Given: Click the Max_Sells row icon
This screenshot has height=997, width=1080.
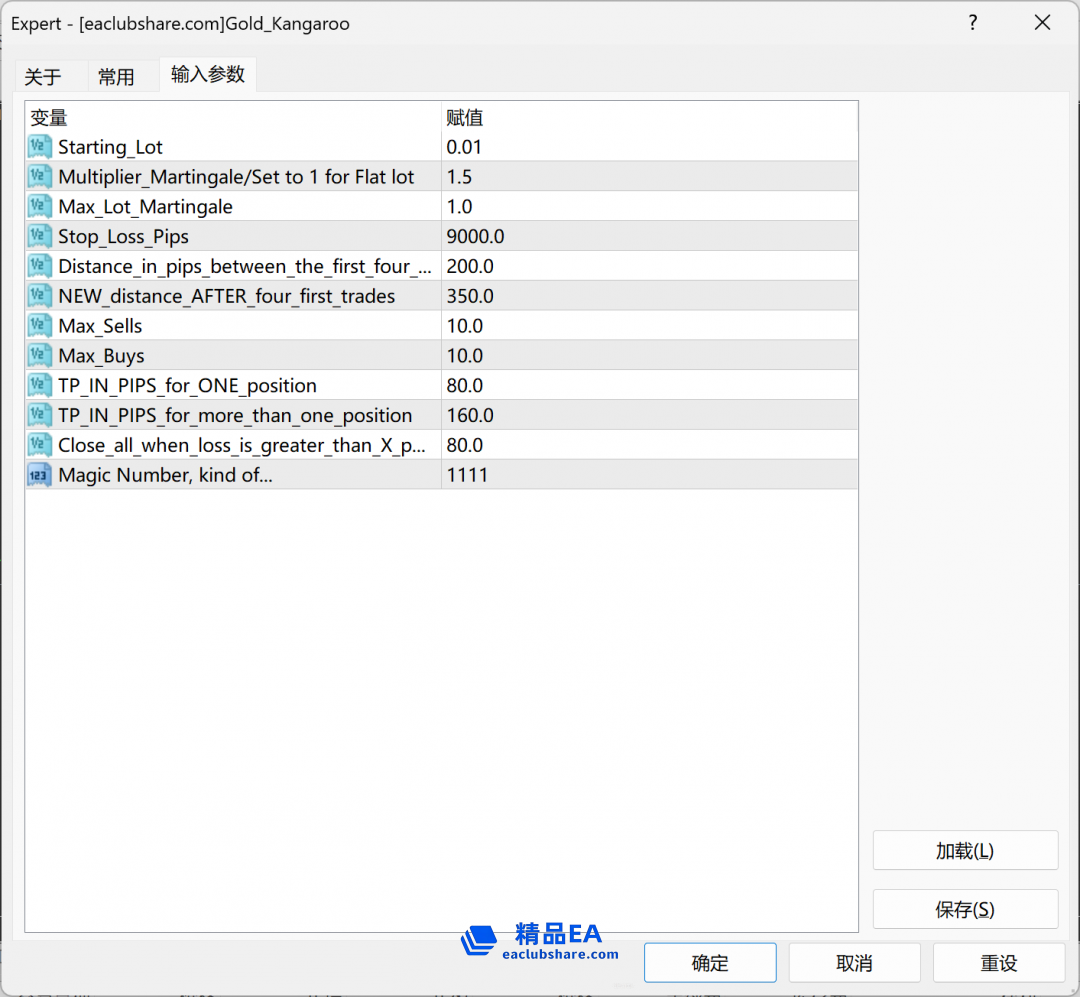Looking at the screenshot, I should pos(40,326).
